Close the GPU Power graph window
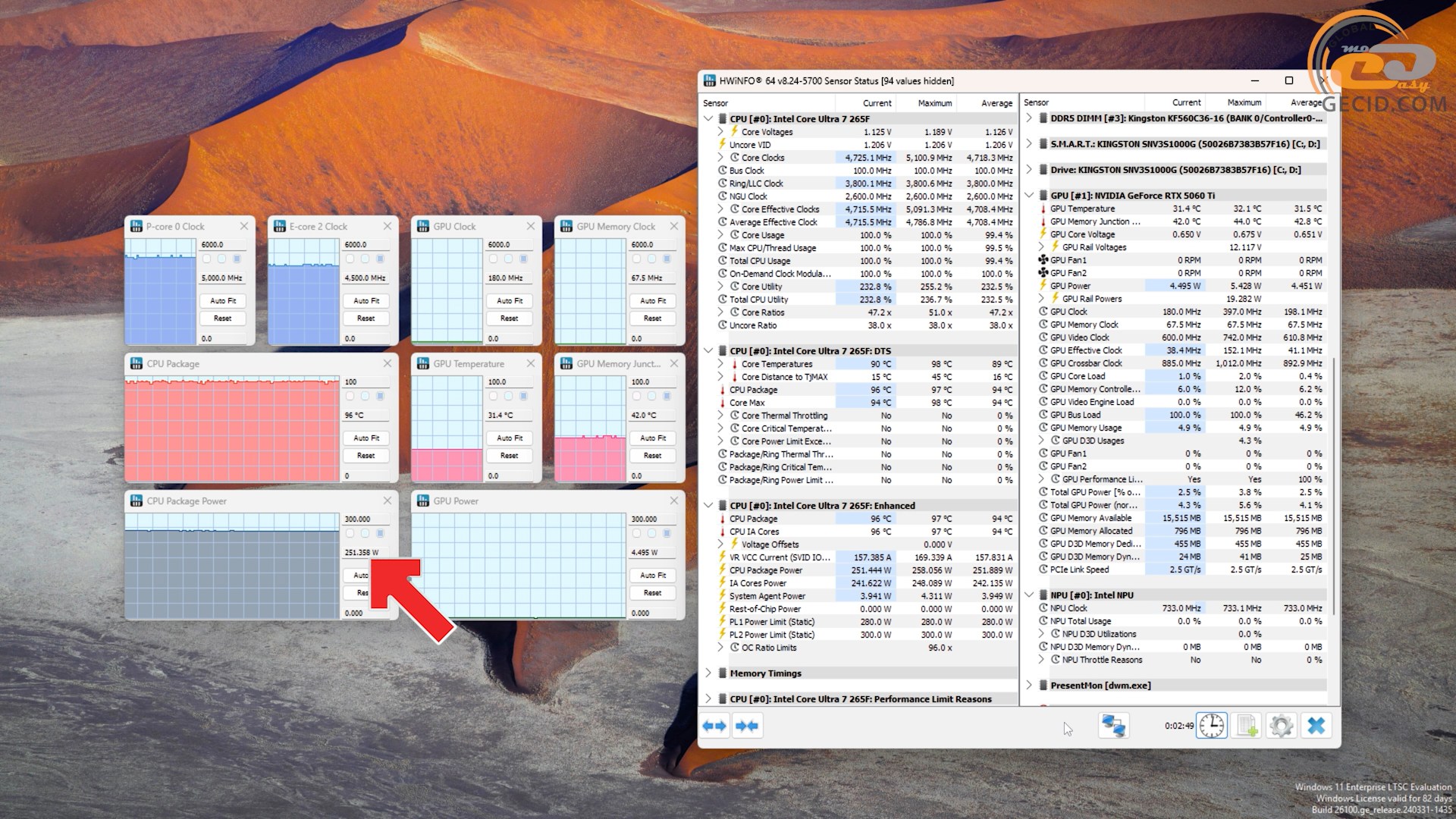The image size is (1456, 819). tap(673, 500)
